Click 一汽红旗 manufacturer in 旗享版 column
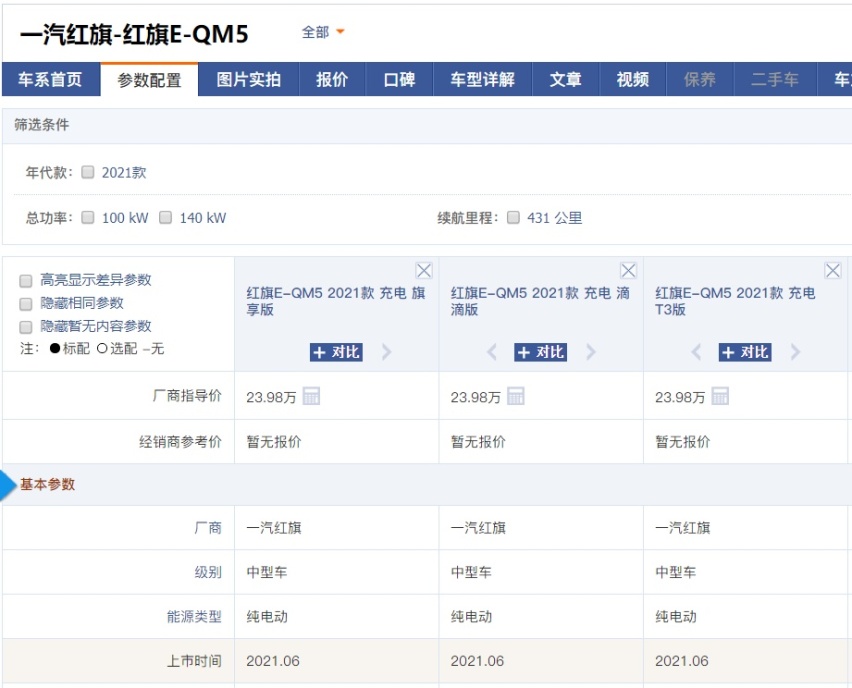 [x=273, y=528]
